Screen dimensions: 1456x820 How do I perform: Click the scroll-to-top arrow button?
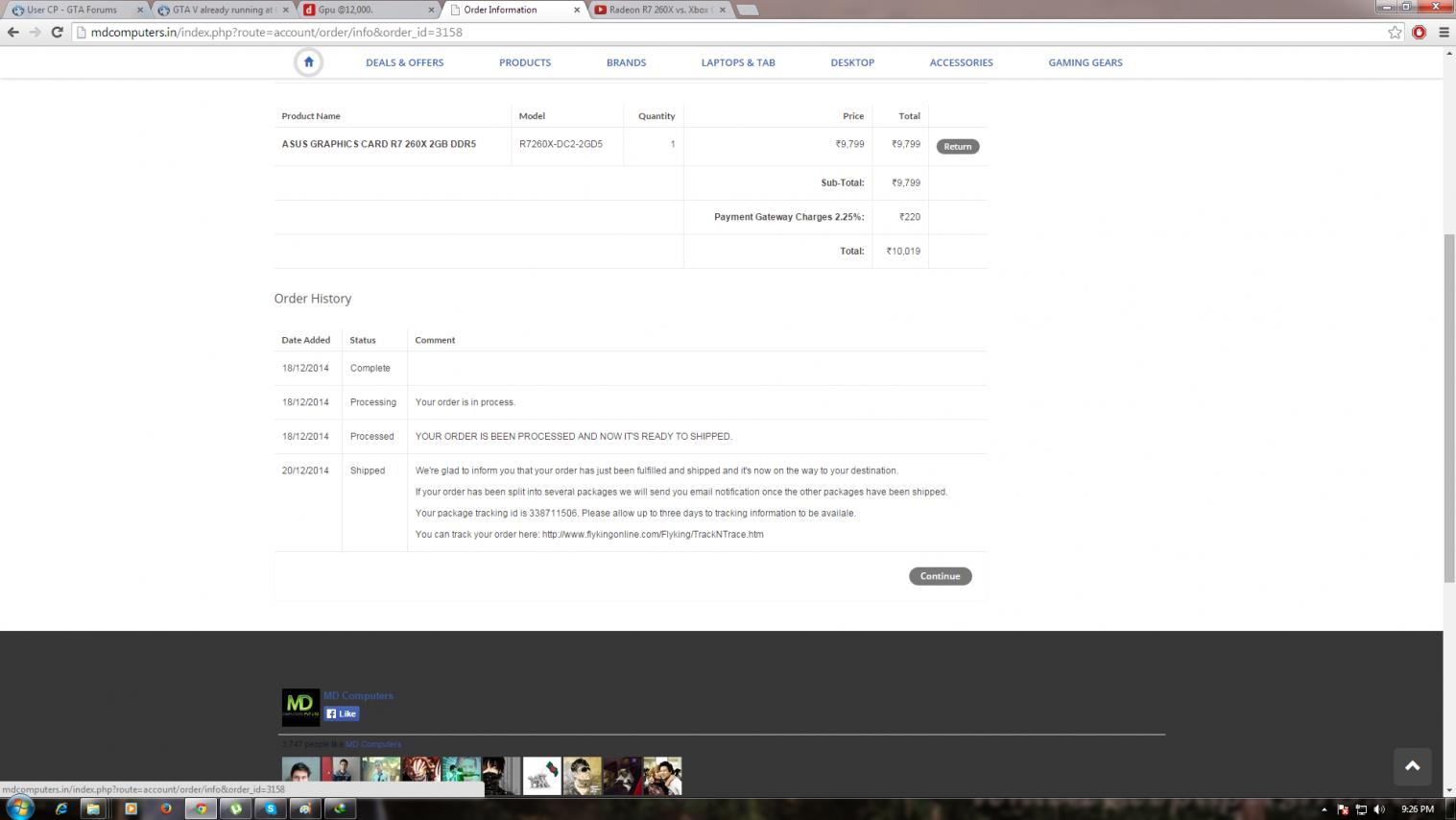1412,766
